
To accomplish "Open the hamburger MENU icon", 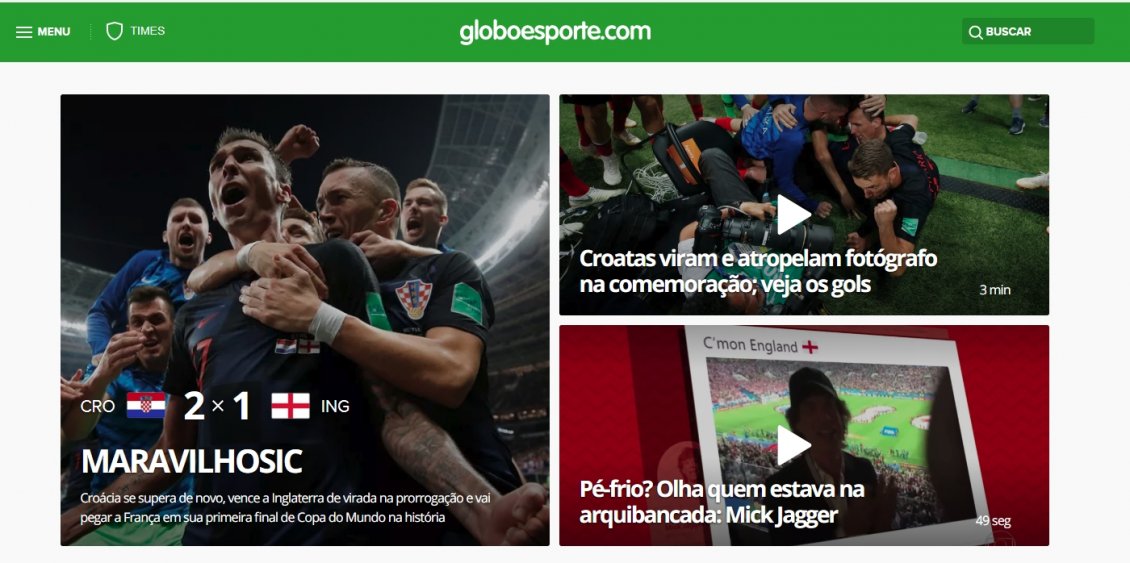I will click(x=24, y=32).
